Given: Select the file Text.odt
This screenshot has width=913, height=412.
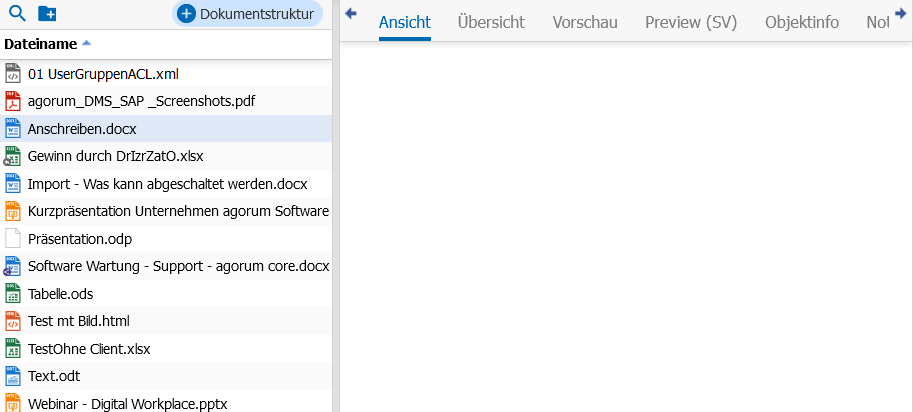Looking at the screenshot, I should (54, 376).
